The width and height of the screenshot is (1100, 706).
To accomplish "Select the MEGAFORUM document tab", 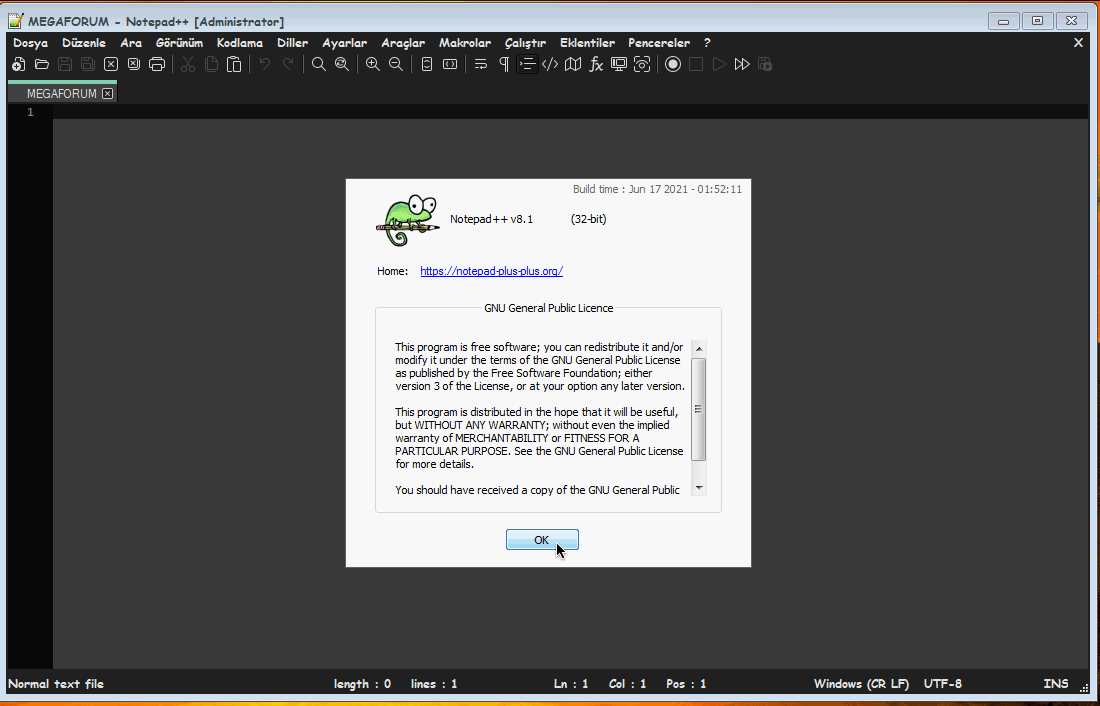I will (x=62, y=93).
